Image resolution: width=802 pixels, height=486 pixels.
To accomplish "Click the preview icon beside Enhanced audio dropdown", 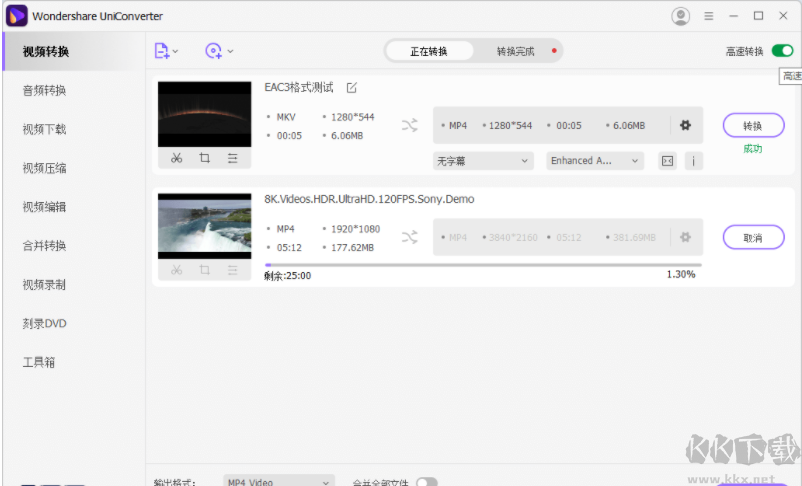I will click(x=667, y=160).
